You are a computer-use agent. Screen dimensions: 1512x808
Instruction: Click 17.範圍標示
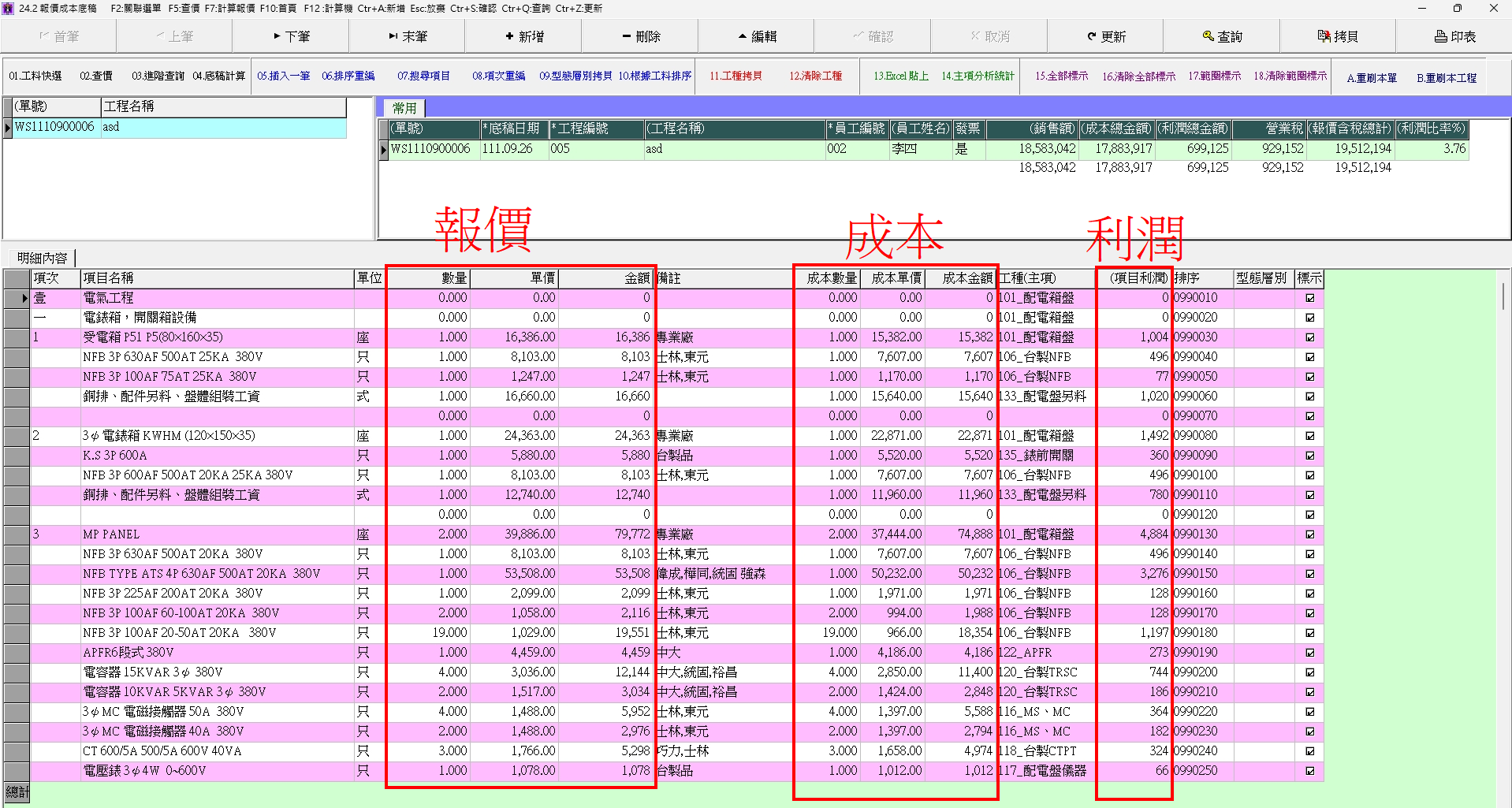coord(1215,76)
